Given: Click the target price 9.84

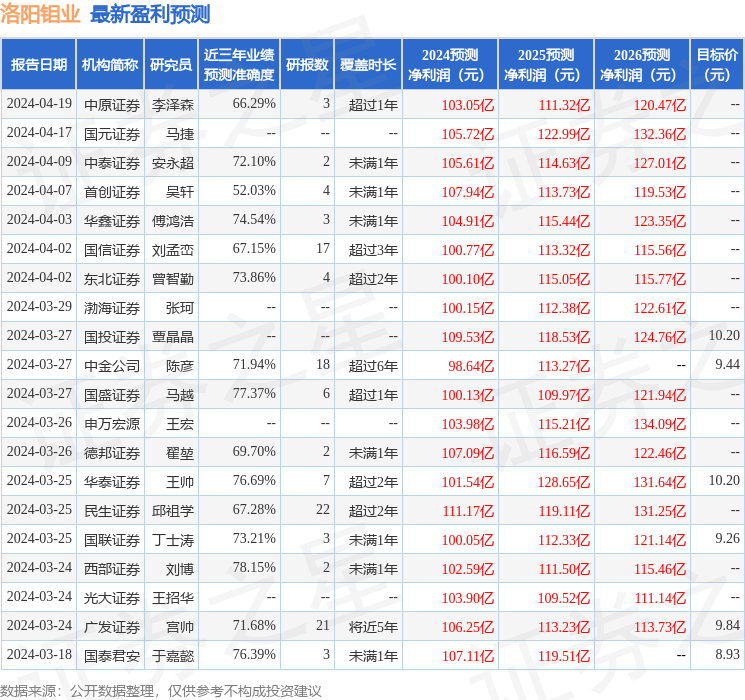Looking at the screenshot, I should pyautogui.click(x=727, y=625).
